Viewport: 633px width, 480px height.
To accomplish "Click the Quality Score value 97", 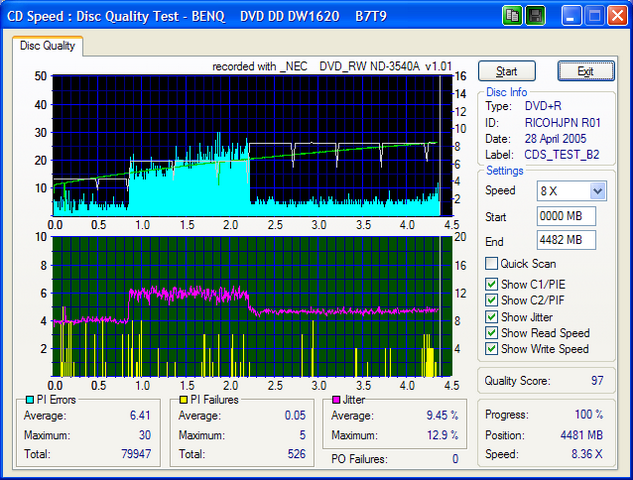I will 597,380.
